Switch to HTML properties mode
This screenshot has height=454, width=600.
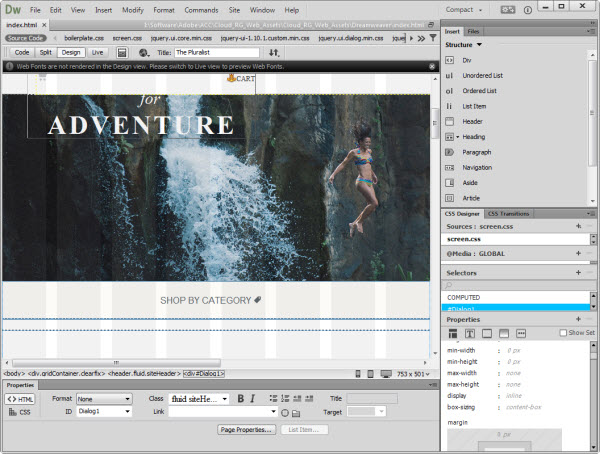[x=20, y=399]
